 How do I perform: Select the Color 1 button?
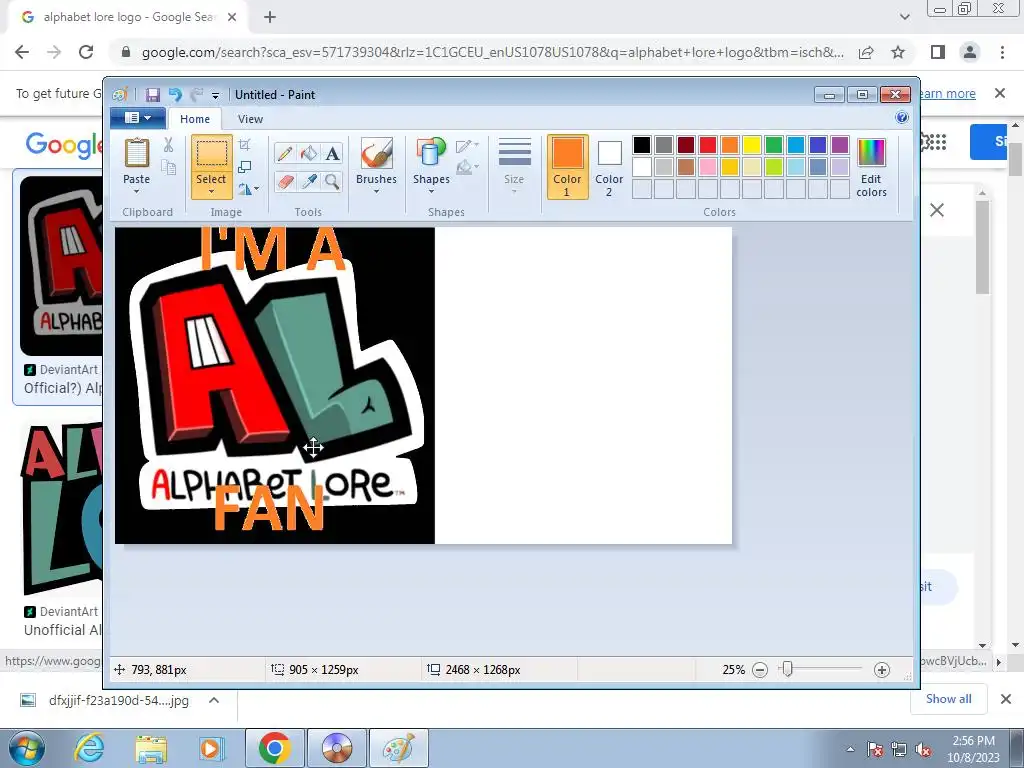(x=567, y=167)
